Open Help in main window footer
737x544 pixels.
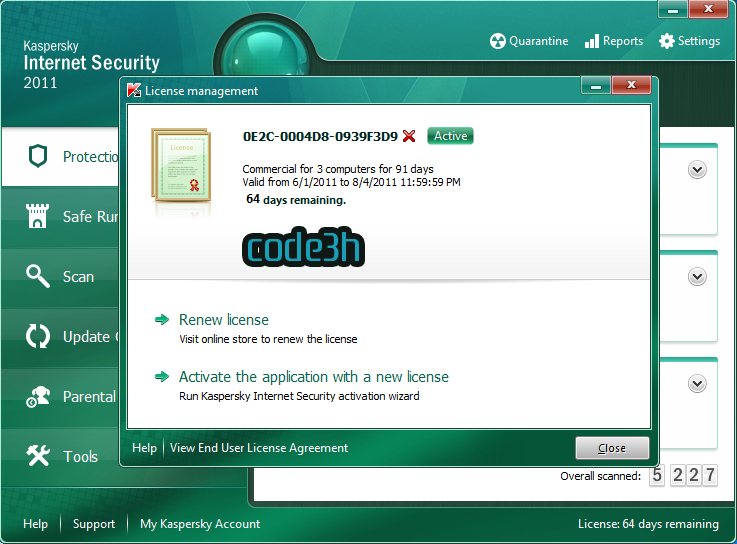[x=35, y=524]
